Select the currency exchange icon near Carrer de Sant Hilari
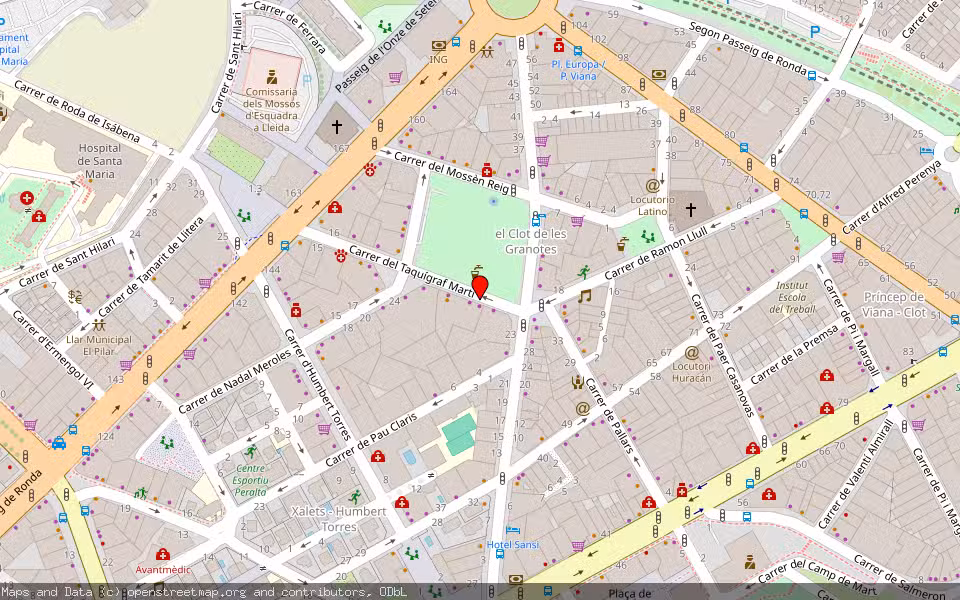This screenshot has height=600, width=960. click(75, 295)
